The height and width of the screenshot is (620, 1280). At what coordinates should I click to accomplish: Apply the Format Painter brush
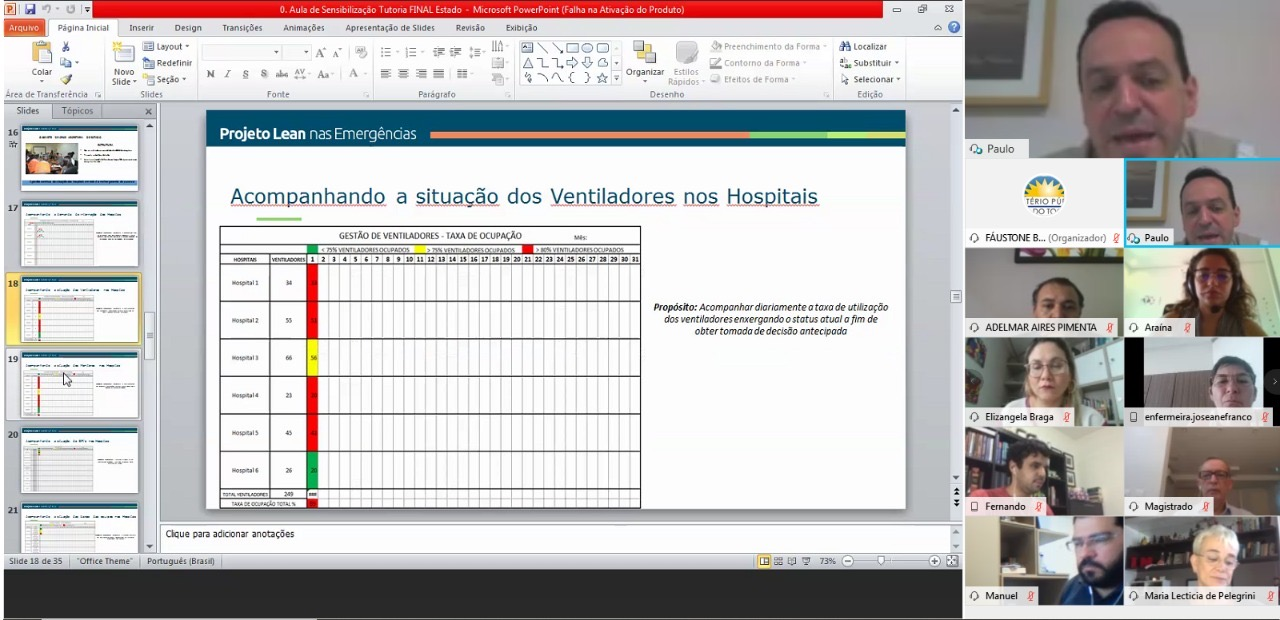point(66,79)
